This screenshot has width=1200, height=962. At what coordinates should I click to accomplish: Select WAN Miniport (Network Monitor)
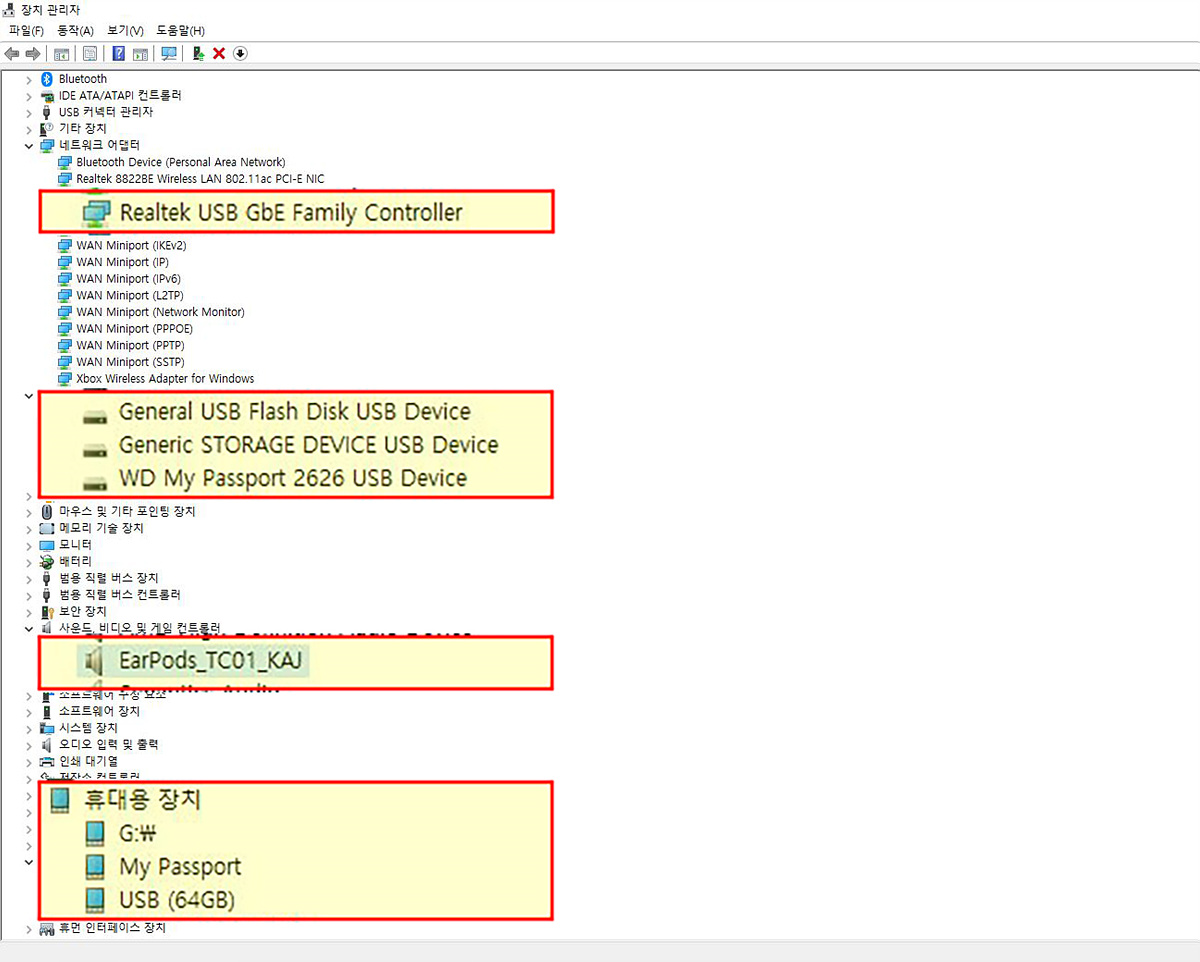pos(160,312)
